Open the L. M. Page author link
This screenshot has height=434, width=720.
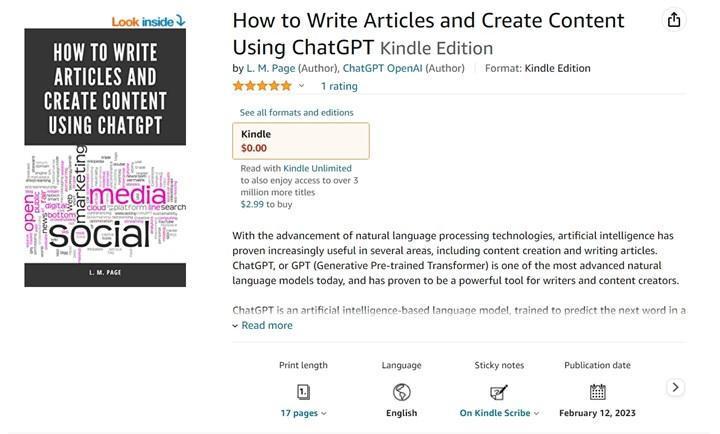271,68
